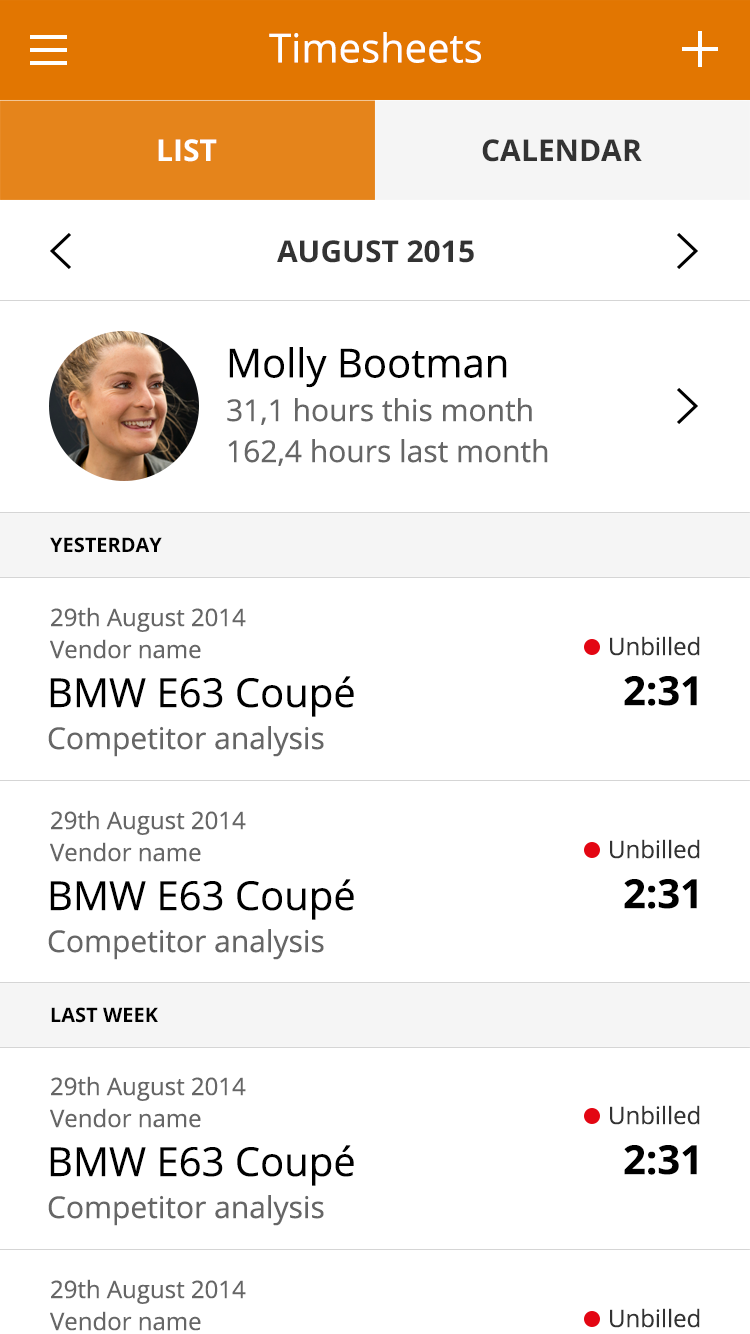The height and width of the screenshot is (1334, 750).
Task: Open second BMW E63 Coupé entry under Yesterday
Action: 375,882
